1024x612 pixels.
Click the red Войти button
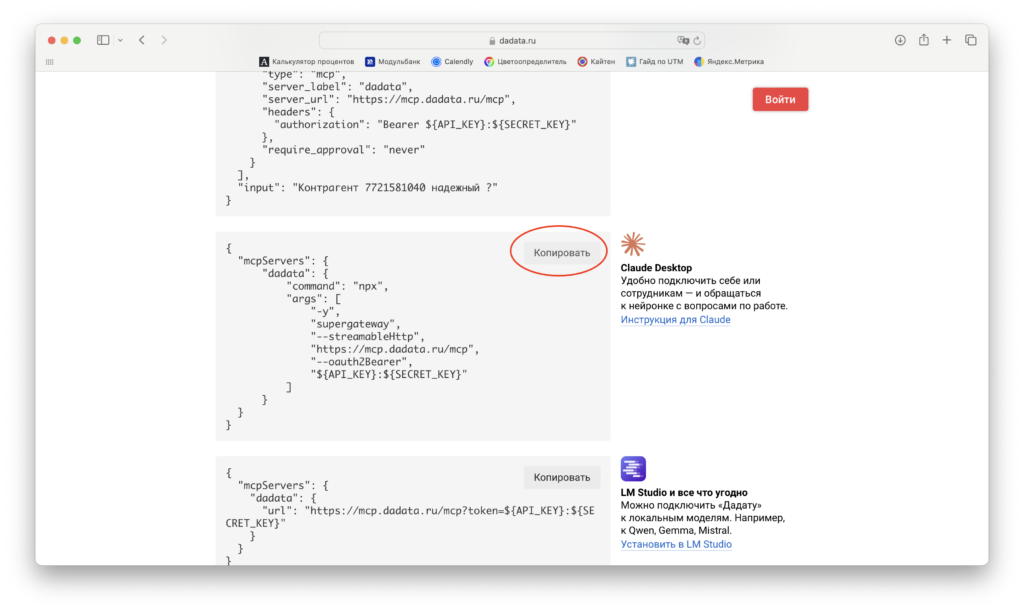point(780,99)
